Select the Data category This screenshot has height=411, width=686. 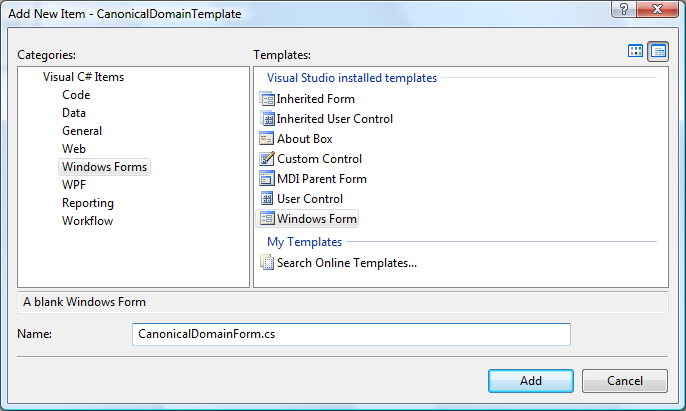[74, 113]
